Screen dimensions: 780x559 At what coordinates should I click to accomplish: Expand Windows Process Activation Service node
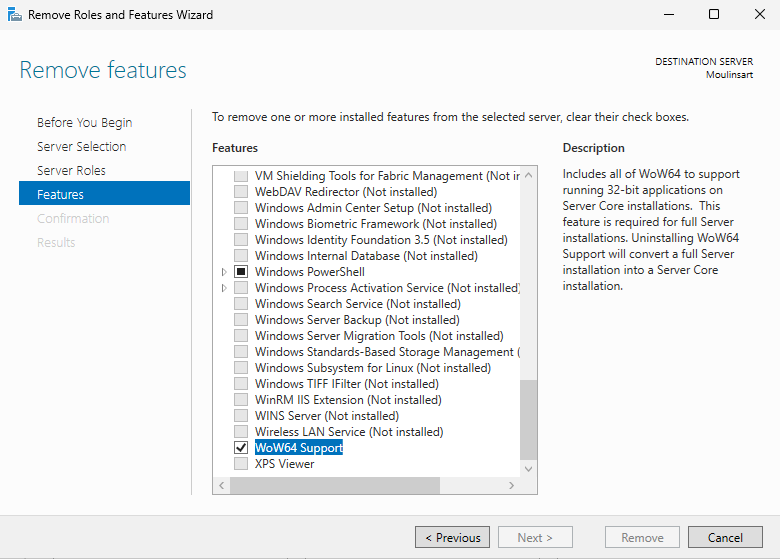point(224,288)
